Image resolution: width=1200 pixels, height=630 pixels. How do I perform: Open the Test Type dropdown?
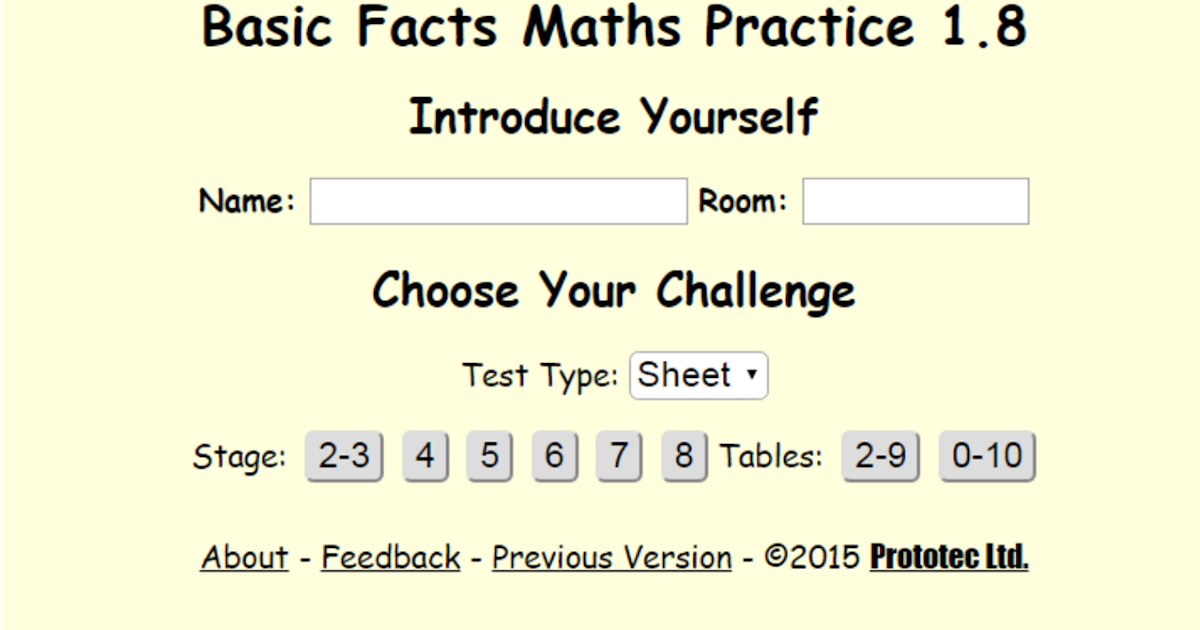point(698,376)
